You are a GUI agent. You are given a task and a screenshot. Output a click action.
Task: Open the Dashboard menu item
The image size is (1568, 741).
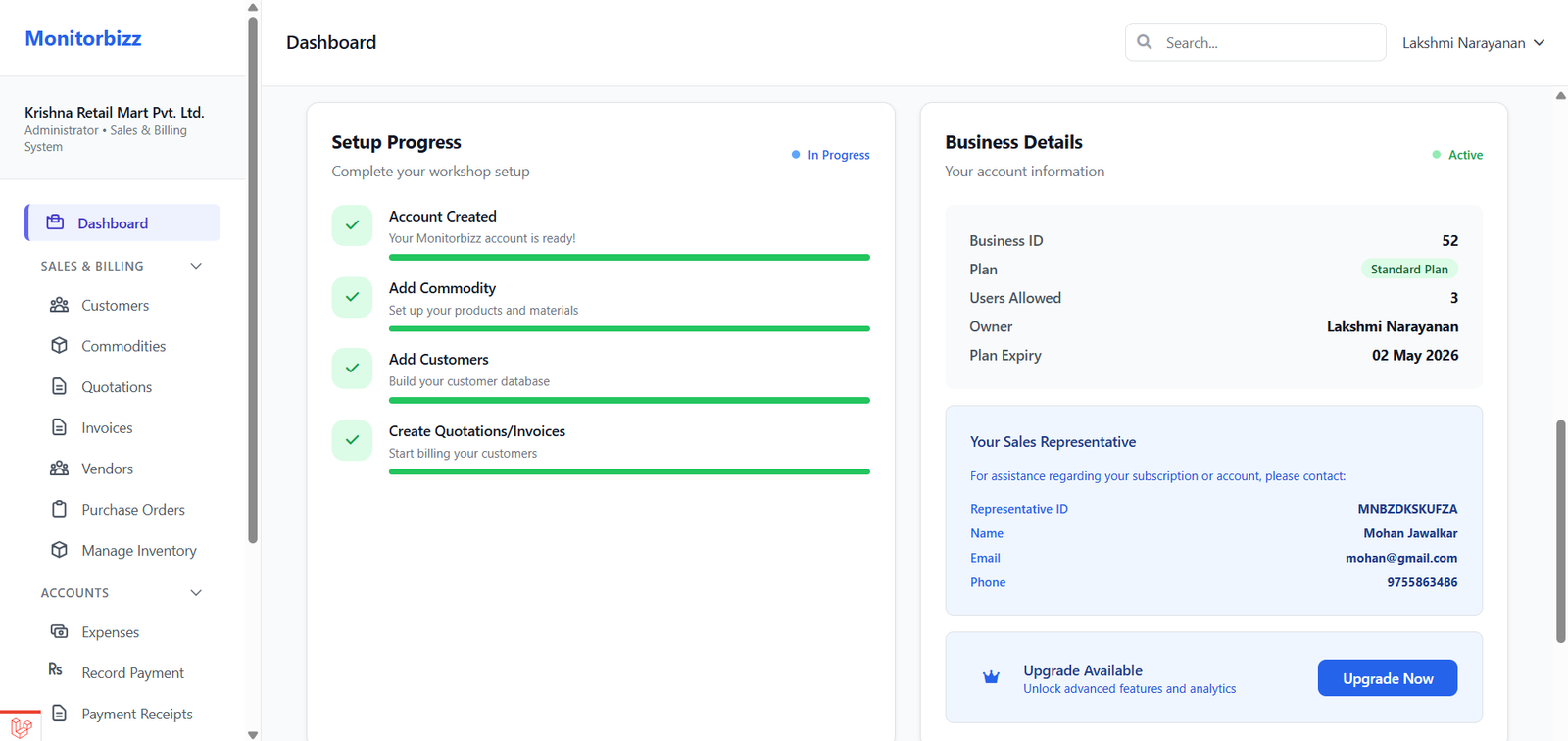(x=122, y=222)
